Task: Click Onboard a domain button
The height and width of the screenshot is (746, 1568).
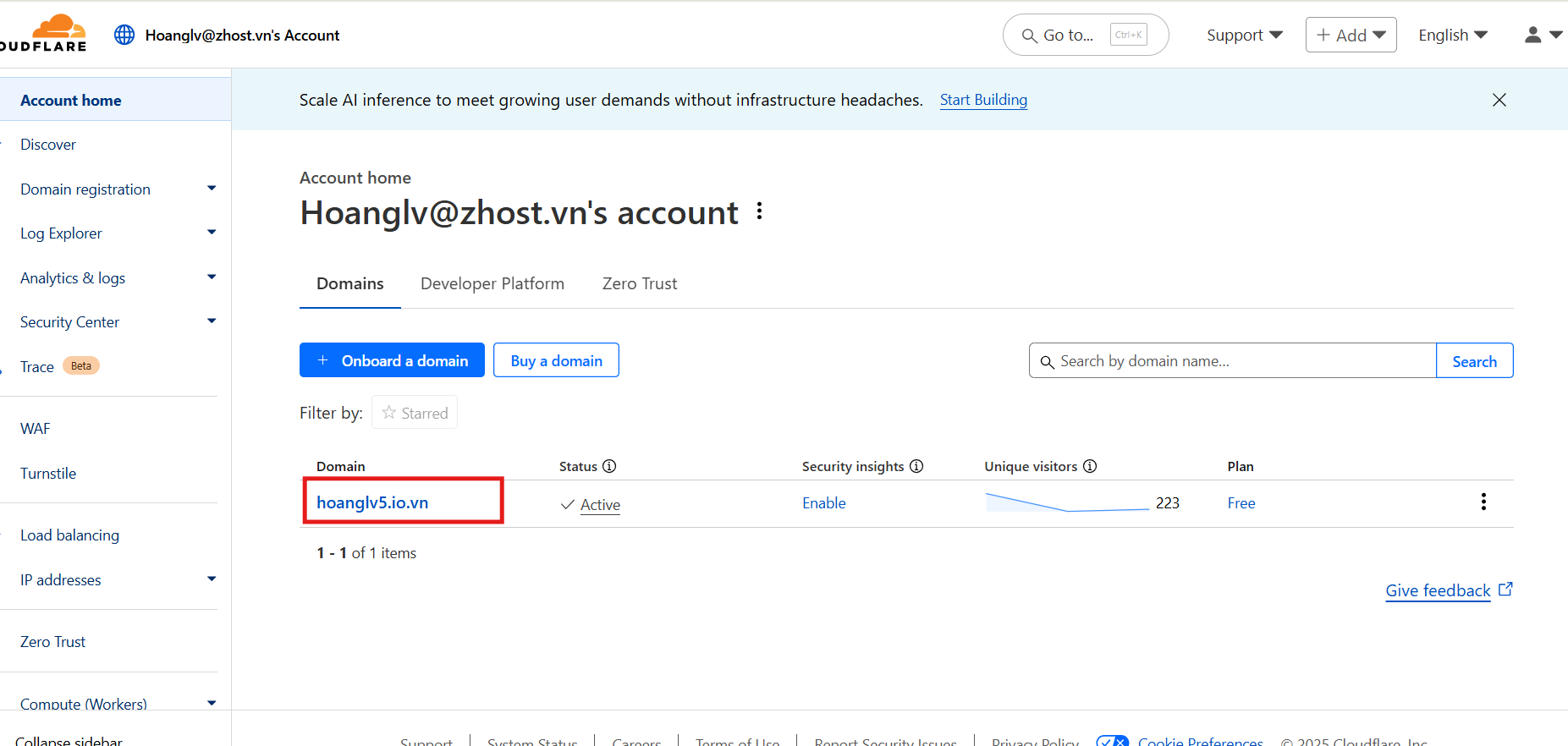Action: click(392, 360)
